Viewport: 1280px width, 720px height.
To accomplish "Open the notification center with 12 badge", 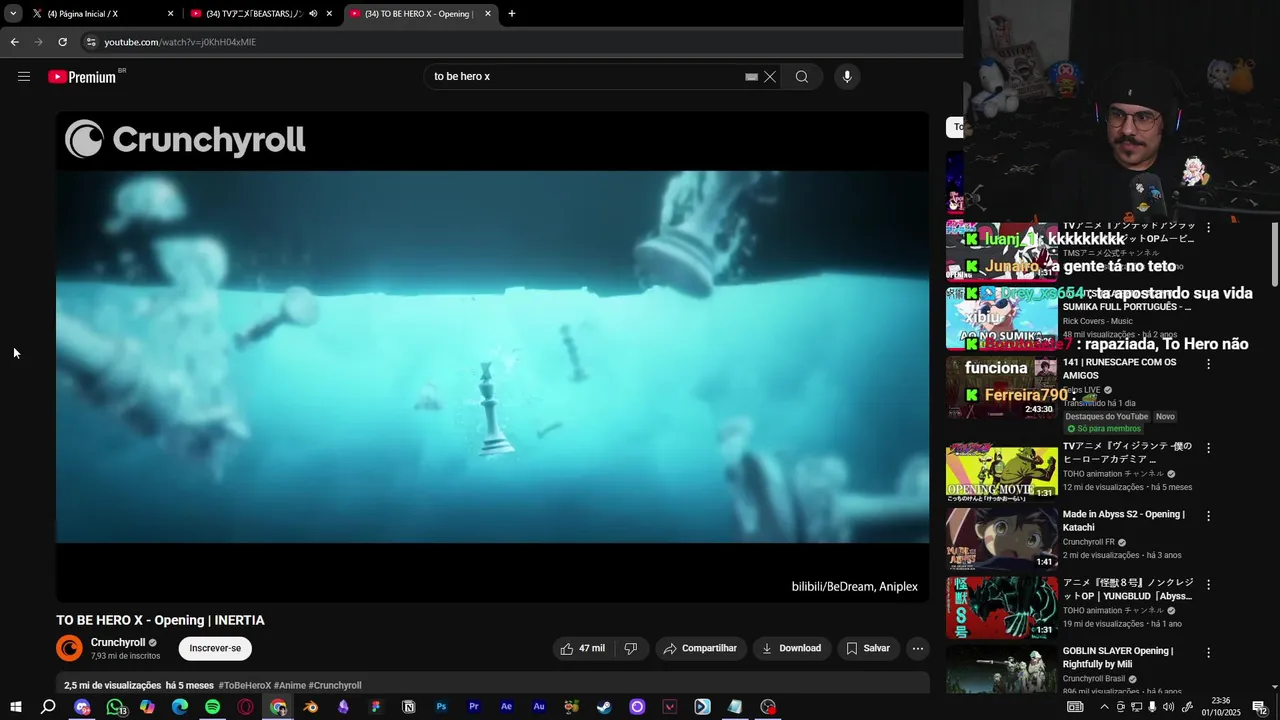I will [x=1260, y=707].
